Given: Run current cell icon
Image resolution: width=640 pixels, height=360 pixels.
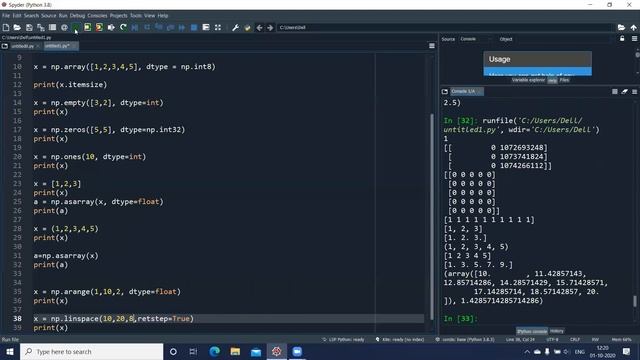Looking at the screenshot, I should point(87,27).
